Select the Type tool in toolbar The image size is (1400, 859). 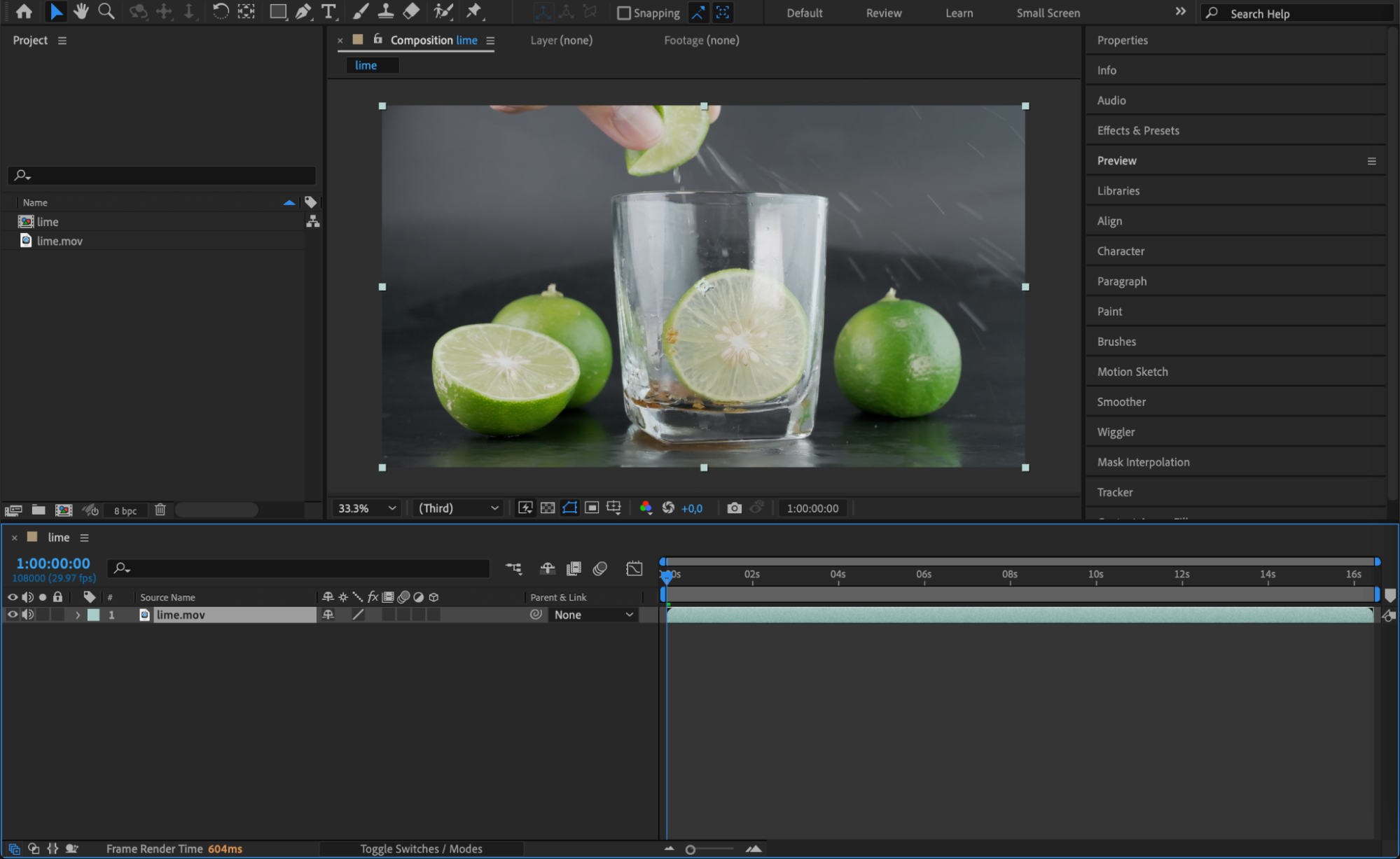click(328, 12)
